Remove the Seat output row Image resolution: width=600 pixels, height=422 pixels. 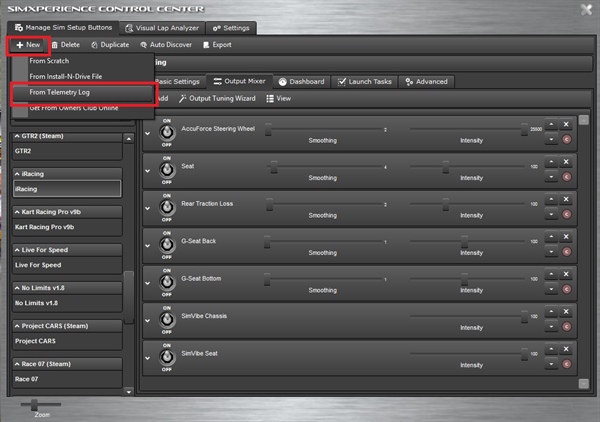point(566,162)
